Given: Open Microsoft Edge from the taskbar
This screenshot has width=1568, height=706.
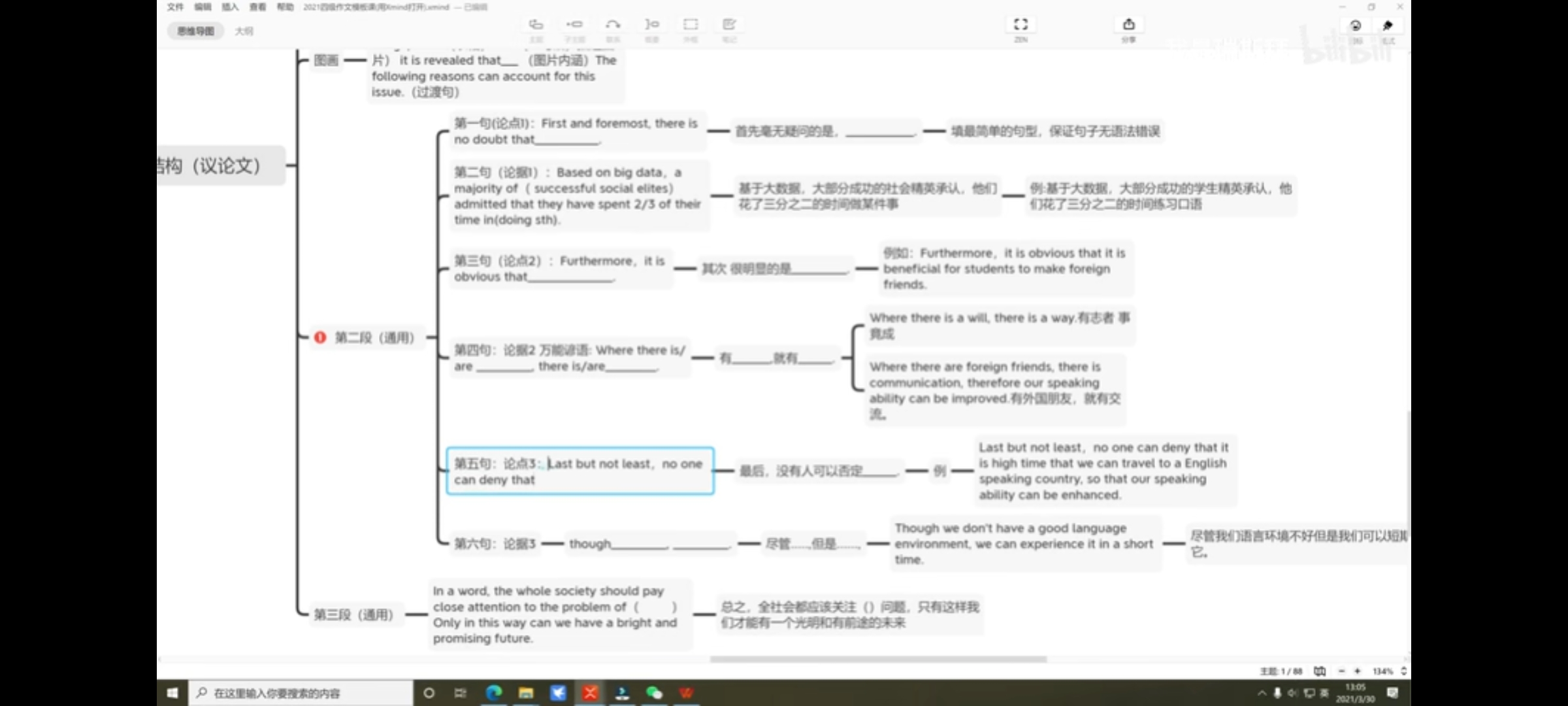Looking at the screenshot, I should click(x=494, y=693).
